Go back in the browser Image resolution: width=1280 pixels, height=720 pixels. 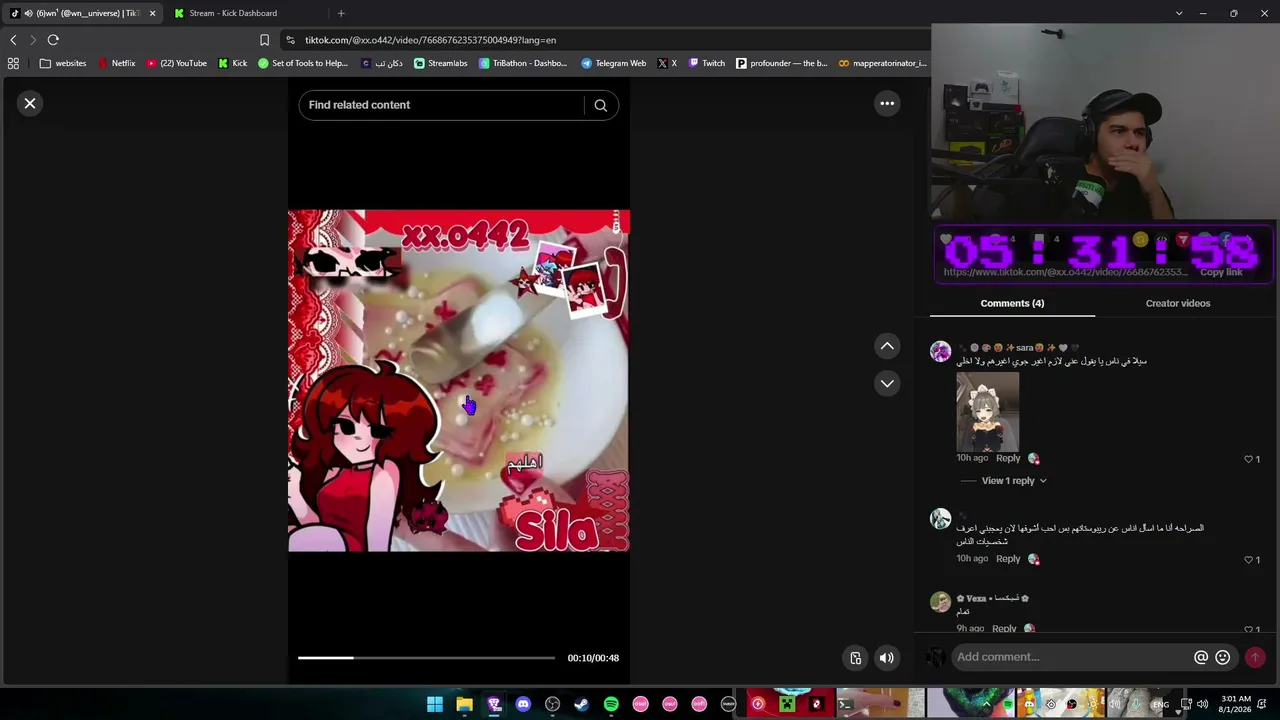pyautogui.click(x=13, y=40)
